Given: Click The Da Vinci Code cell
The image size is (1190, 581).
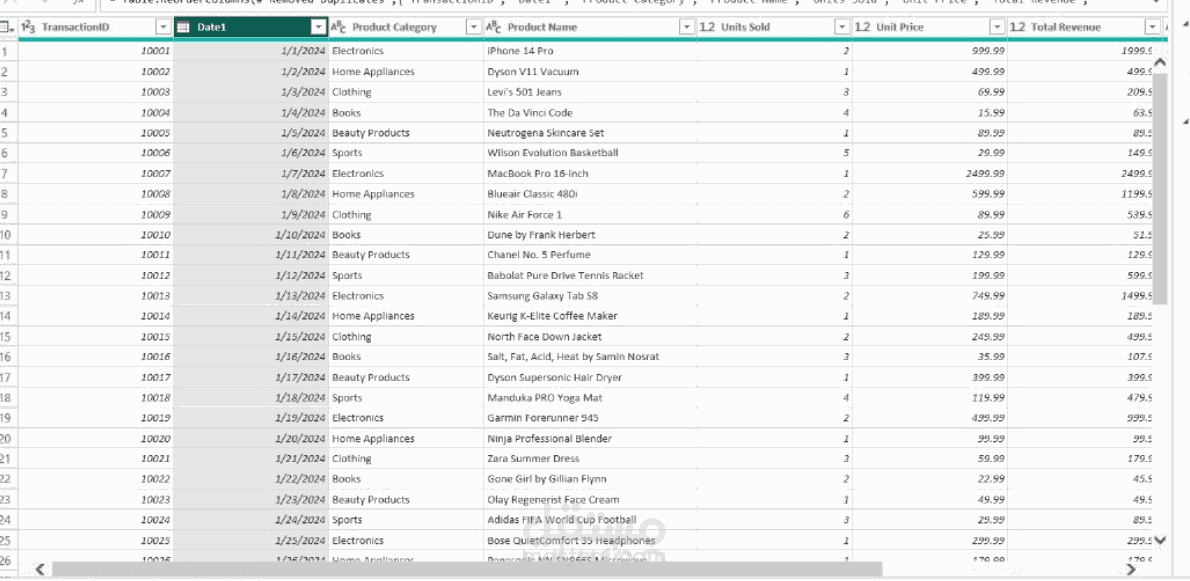Looking at the screenshot, I should [590, 113].
